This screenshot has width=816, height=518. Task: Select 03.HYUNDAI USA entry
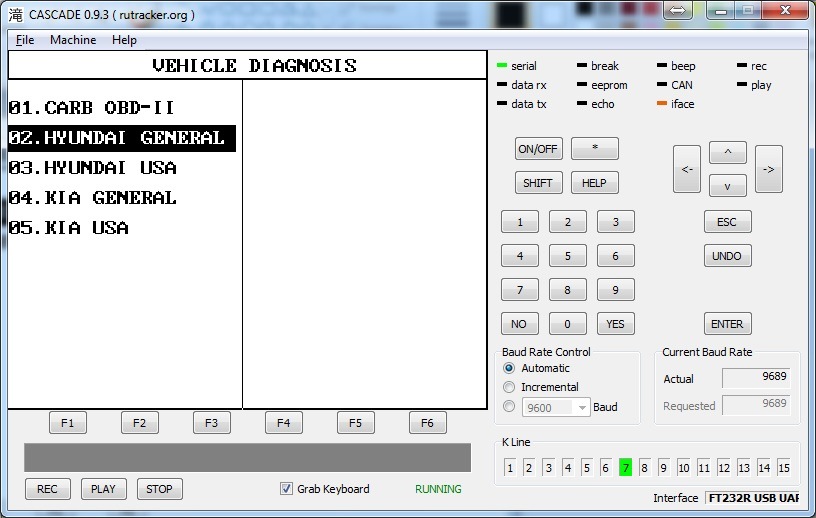(x=93, y=168)
